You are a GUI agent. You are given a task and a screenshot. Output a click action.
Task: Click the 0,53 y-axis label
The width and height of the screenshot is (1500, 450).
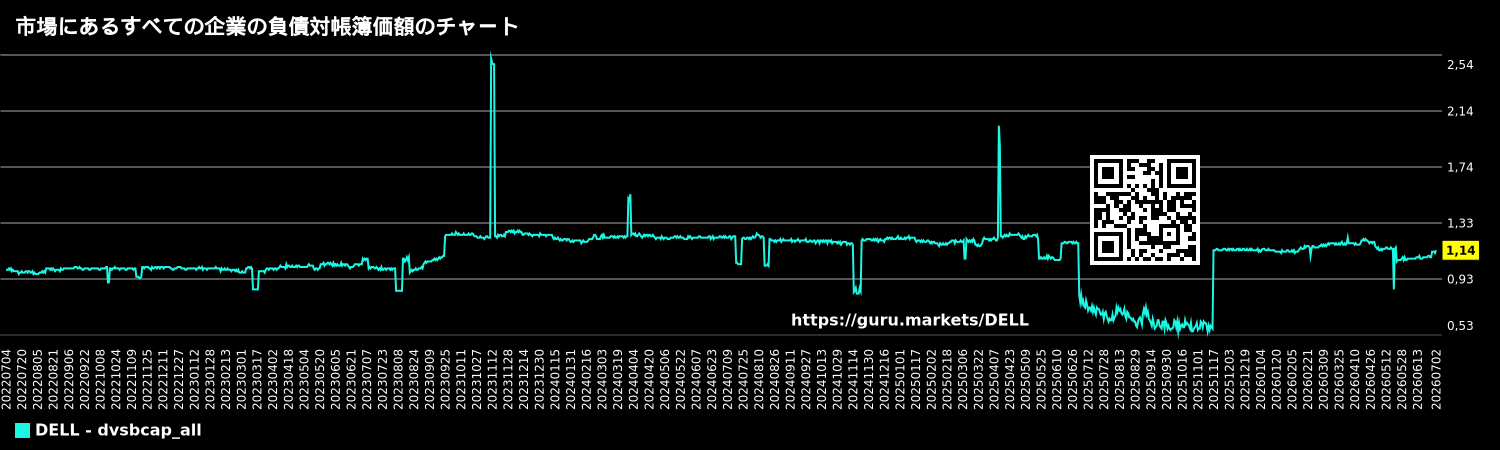1460,325
